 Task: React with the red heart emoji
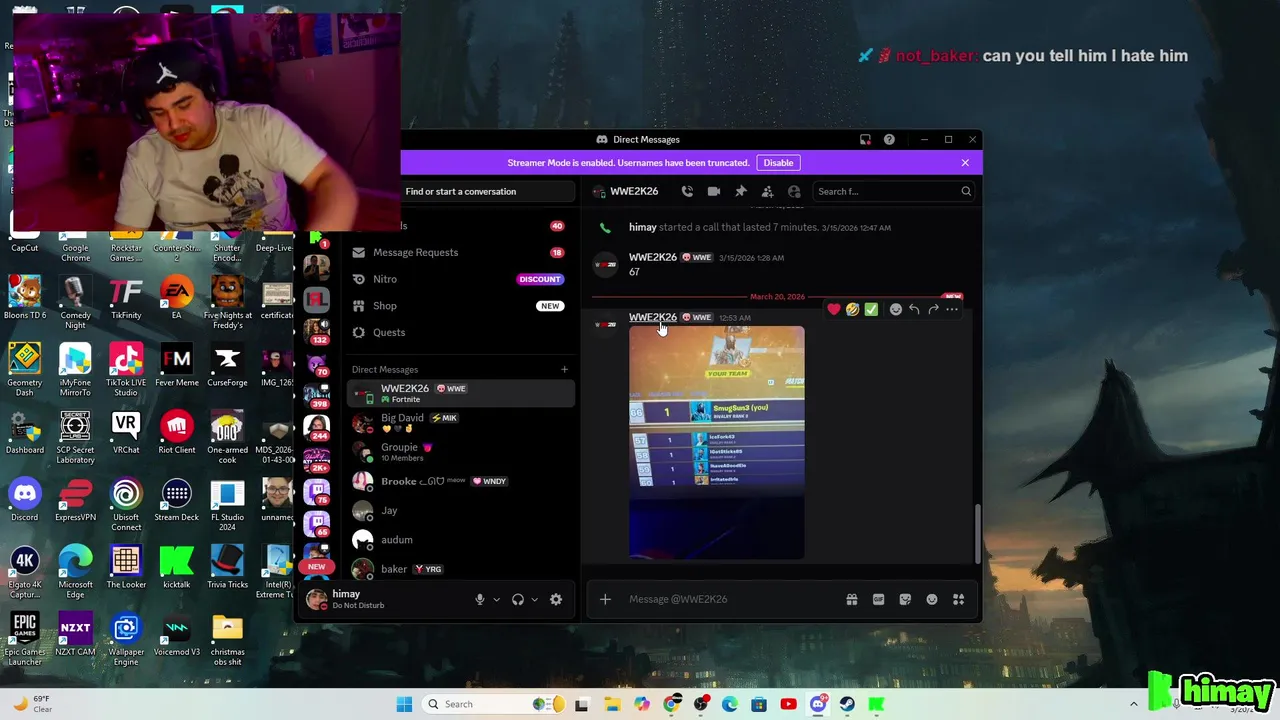point(833,309)
